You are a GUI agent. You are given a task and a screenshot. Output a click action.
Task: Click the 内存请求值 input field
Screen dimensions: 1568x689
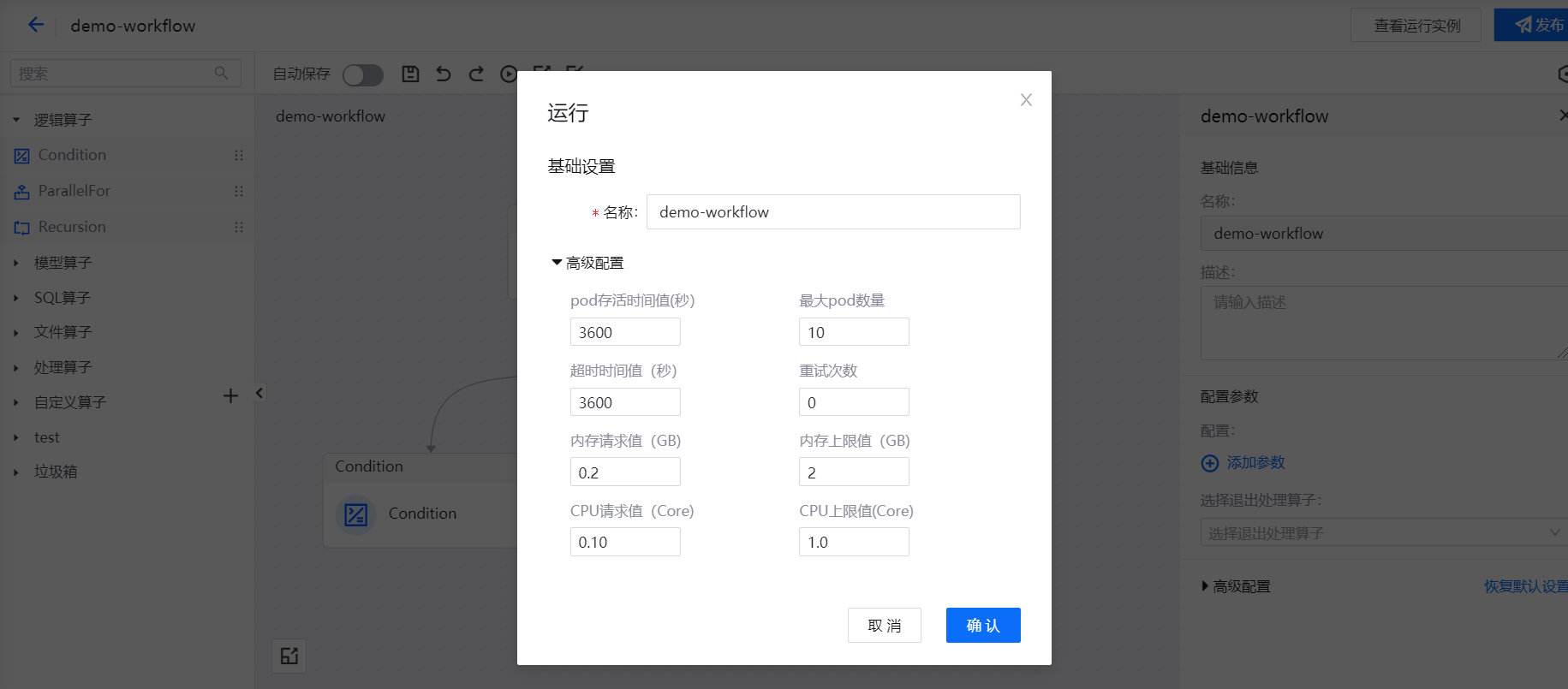tap(625, 472)
